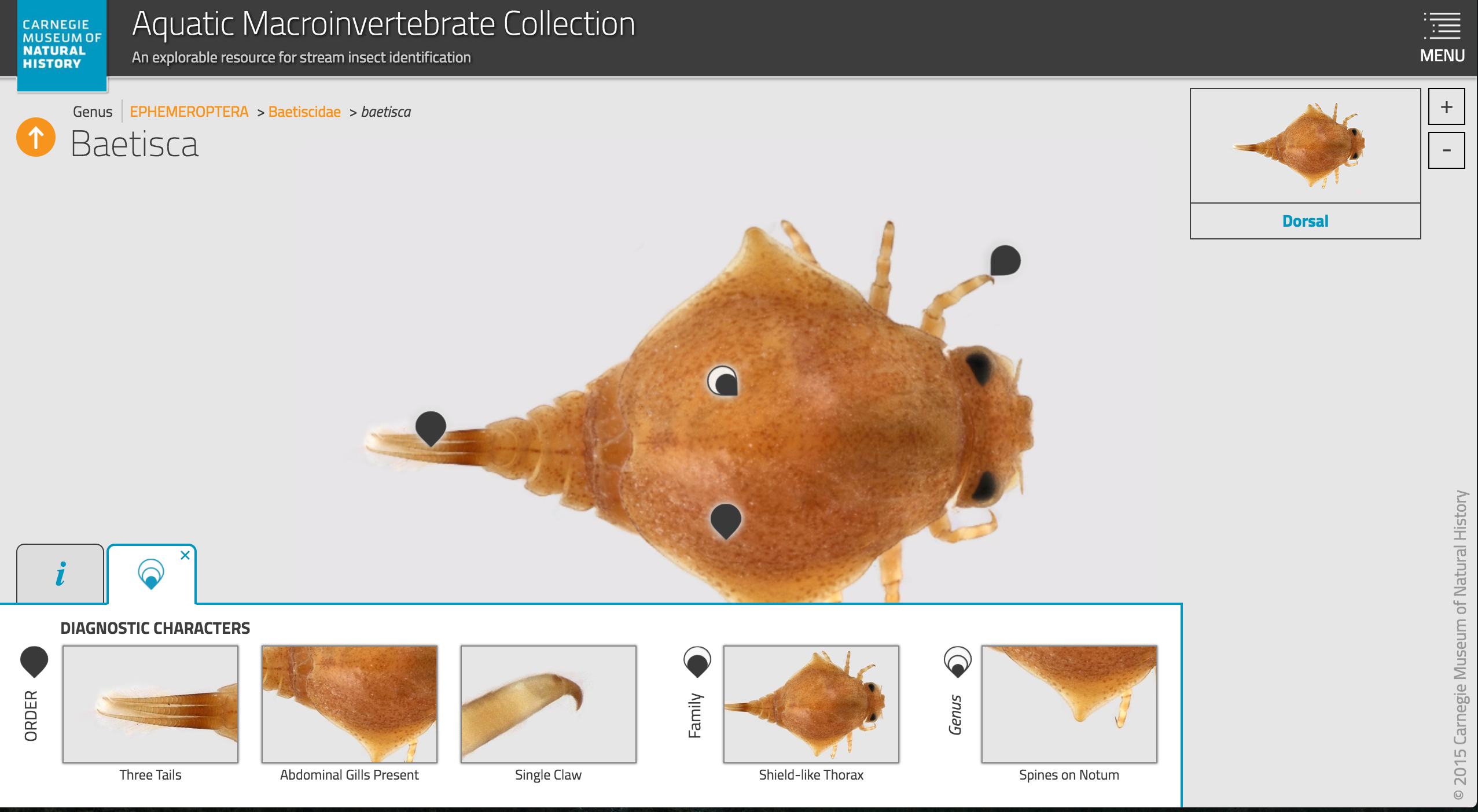Open the Abdominal Gills Present thumbnail
The height and width of the screenshot is (812, 1478).
(350, 704)
